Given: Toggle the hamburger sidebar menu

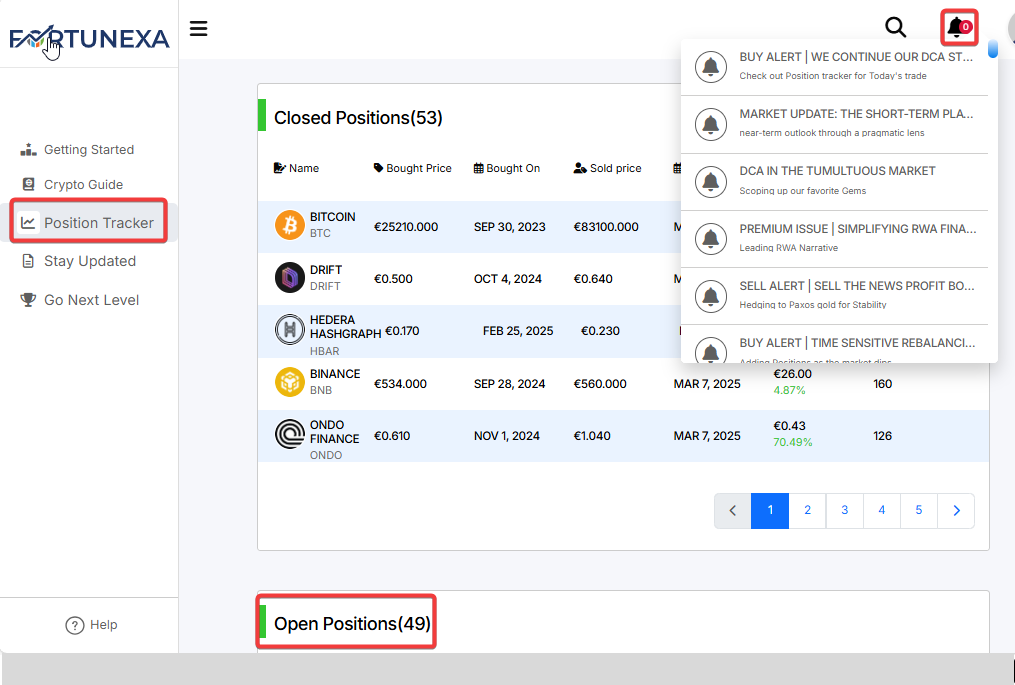Looking at the screenshot, I should coord(198,28).
